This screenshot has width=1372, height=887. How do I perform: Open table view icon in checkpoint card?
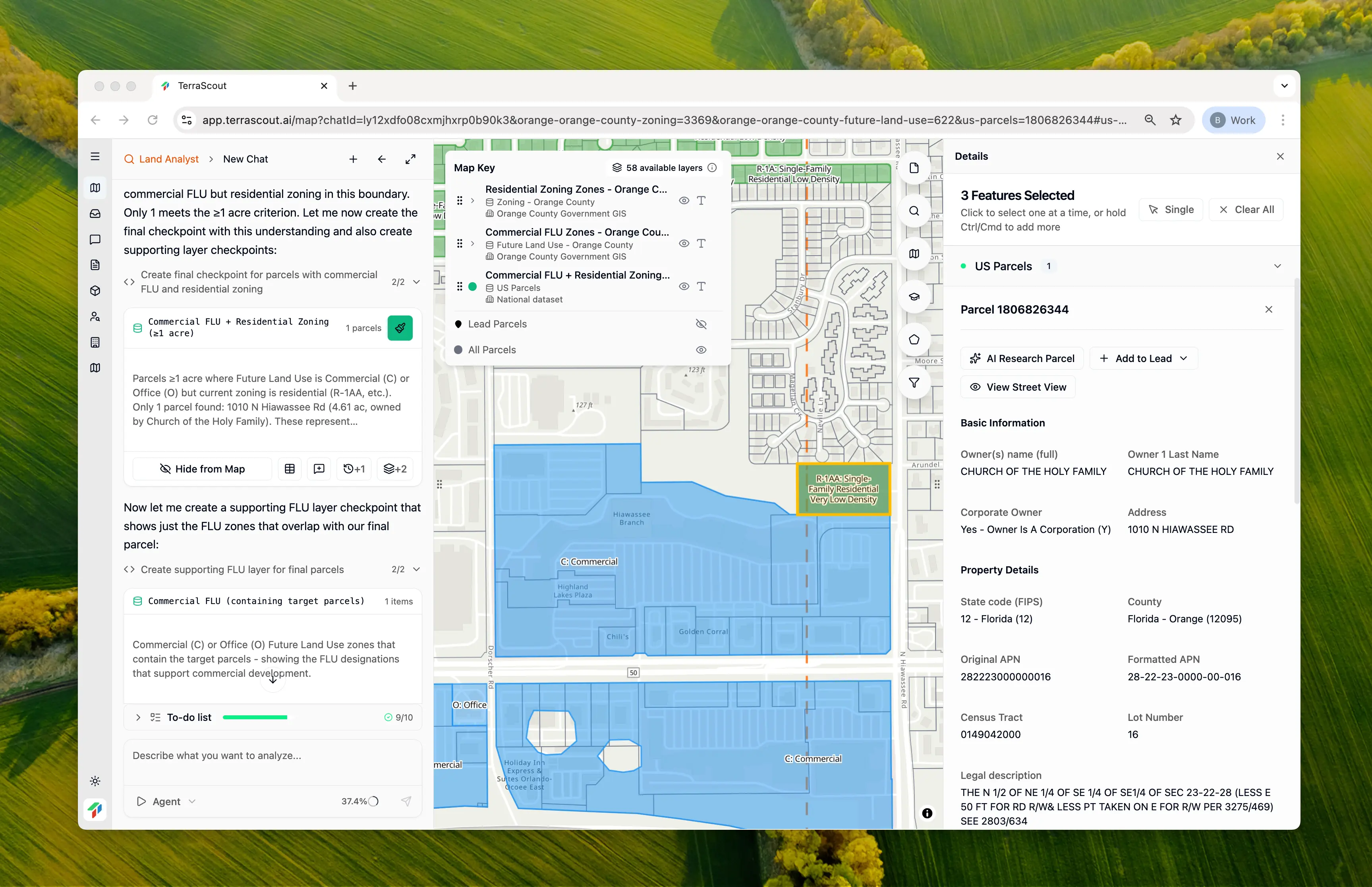[x=290, y=469]
